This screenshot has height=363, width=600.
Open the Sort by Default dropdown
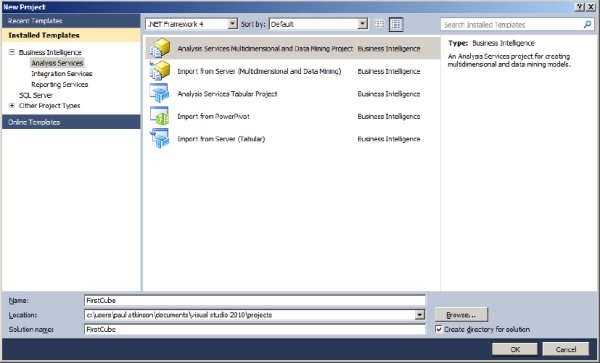(362, 24)
